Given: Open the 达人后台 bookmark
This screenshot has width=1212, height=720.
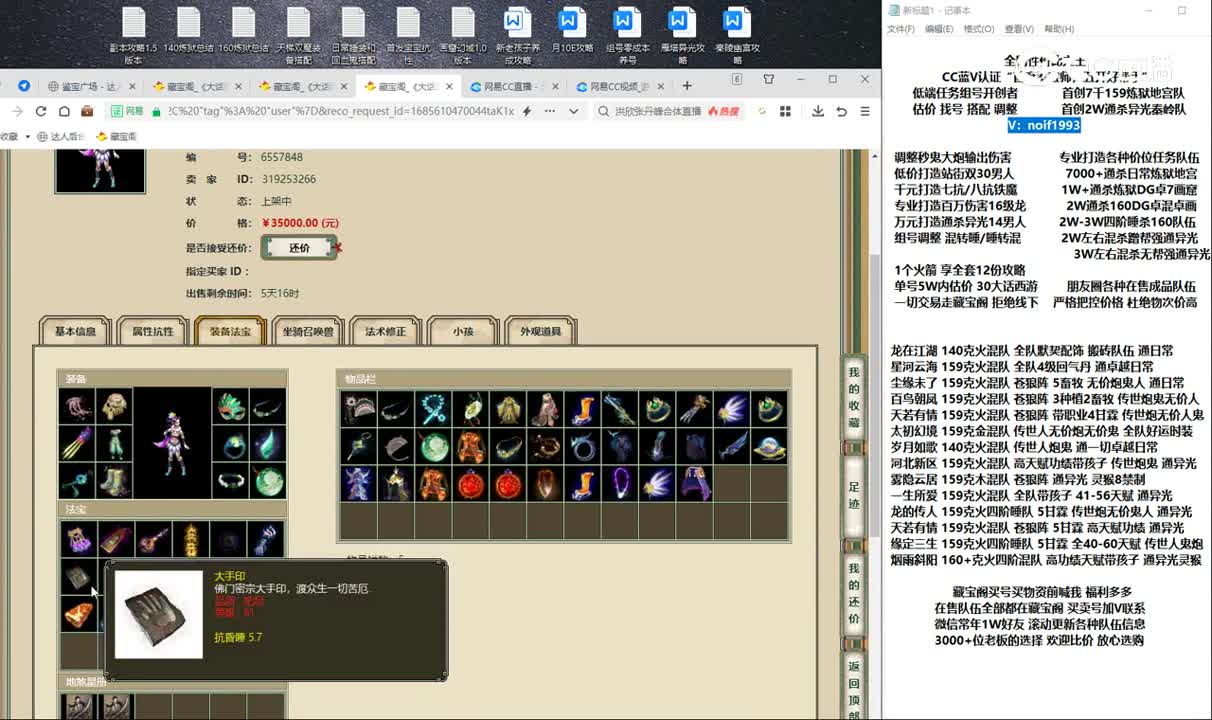Looking at the screenshot, I should click(x=64, y=136).
